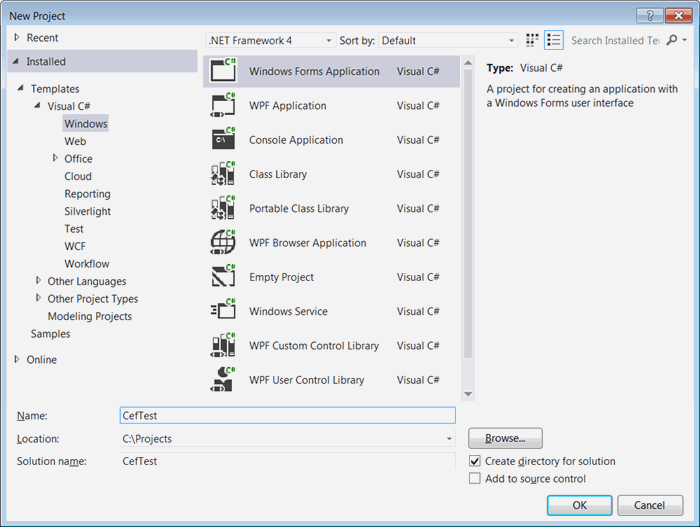Select WPF Custom Control Library text
The height and width of the screenshot is (527, 700).
tap(314, 346)
